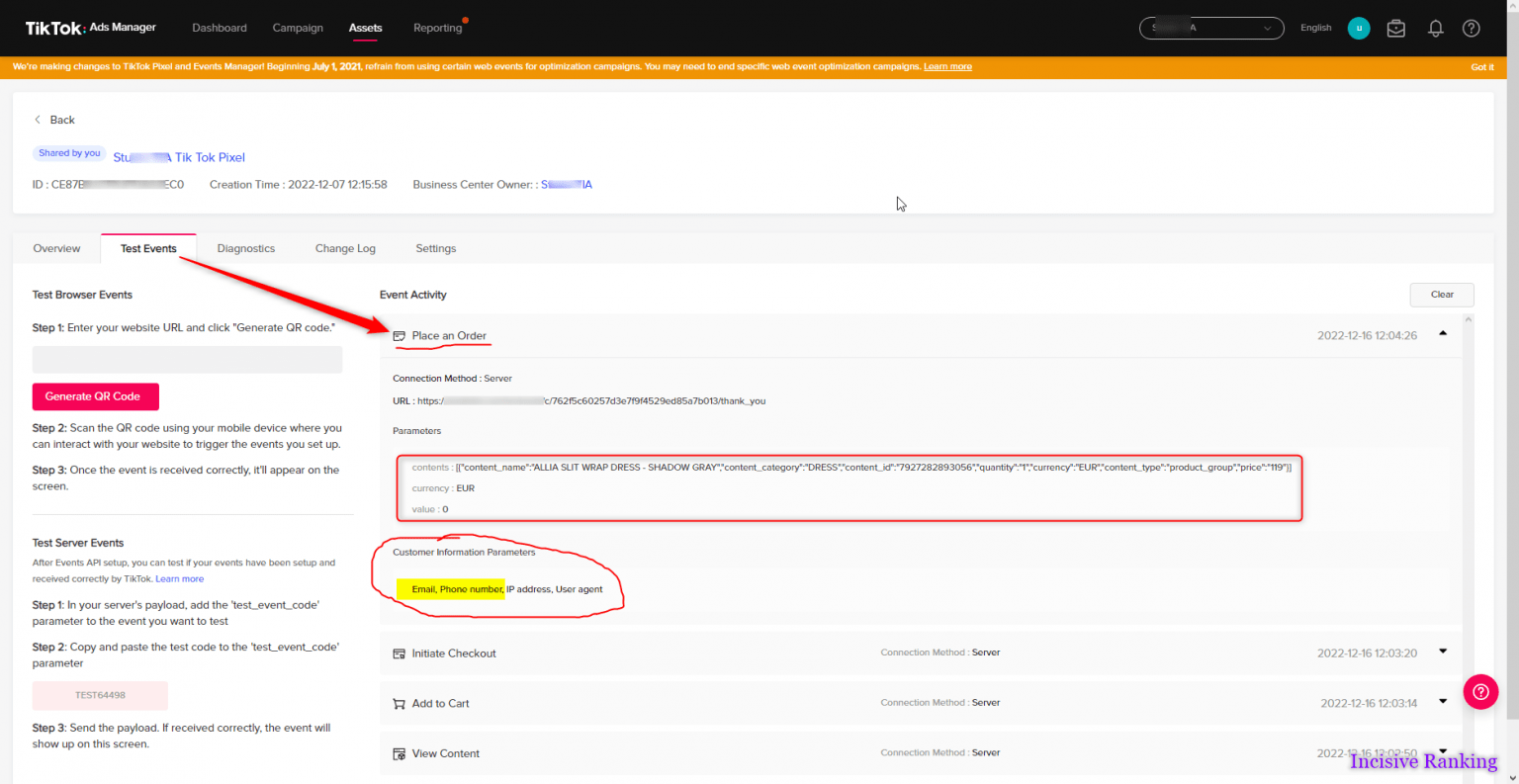This screenshot has height=784, width=1519.
Task: Switch to the Diagnostics tab
Action: 245,249
